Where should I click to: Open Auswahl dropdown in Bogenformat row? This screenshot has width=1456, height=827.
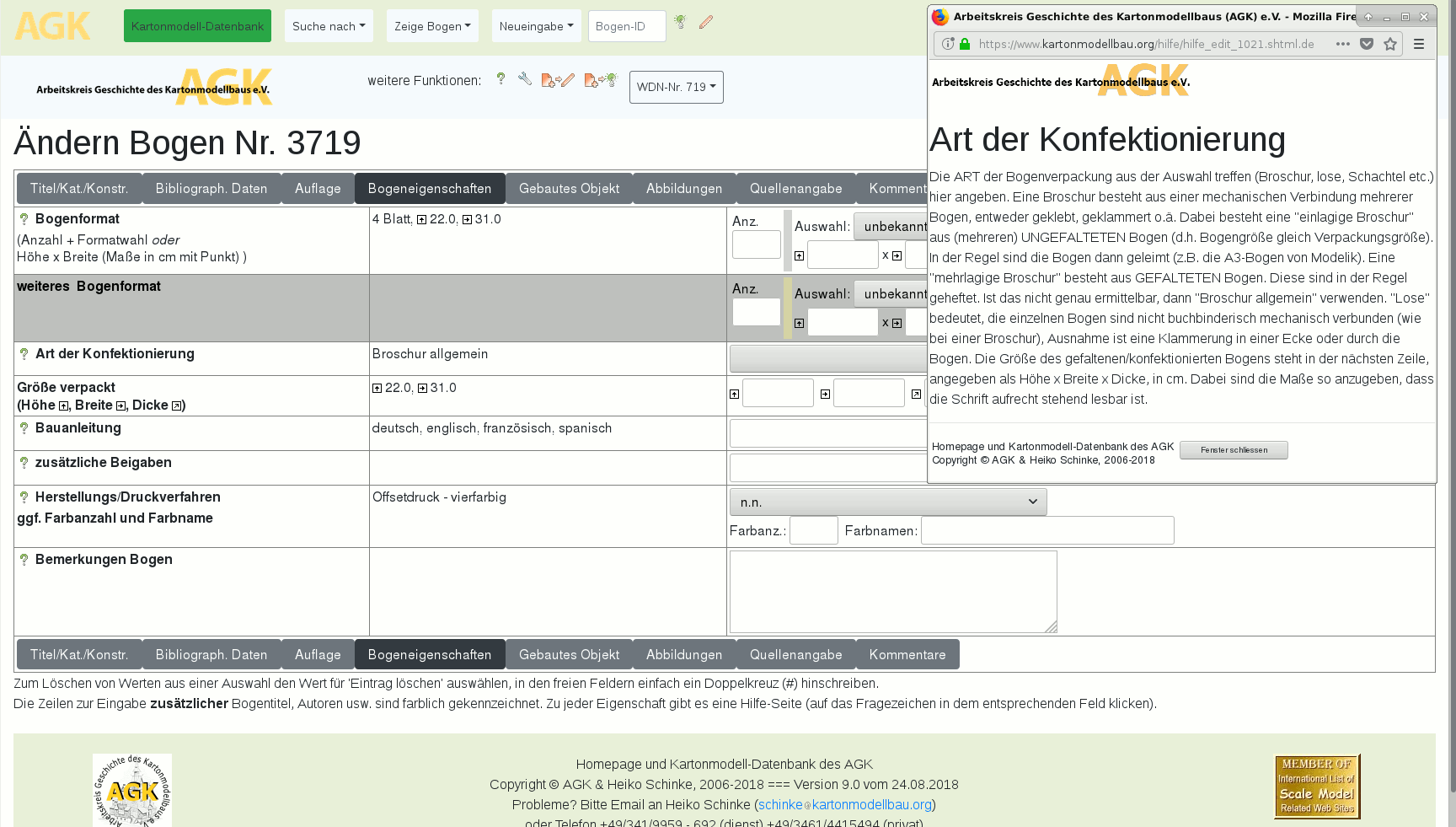890,226
